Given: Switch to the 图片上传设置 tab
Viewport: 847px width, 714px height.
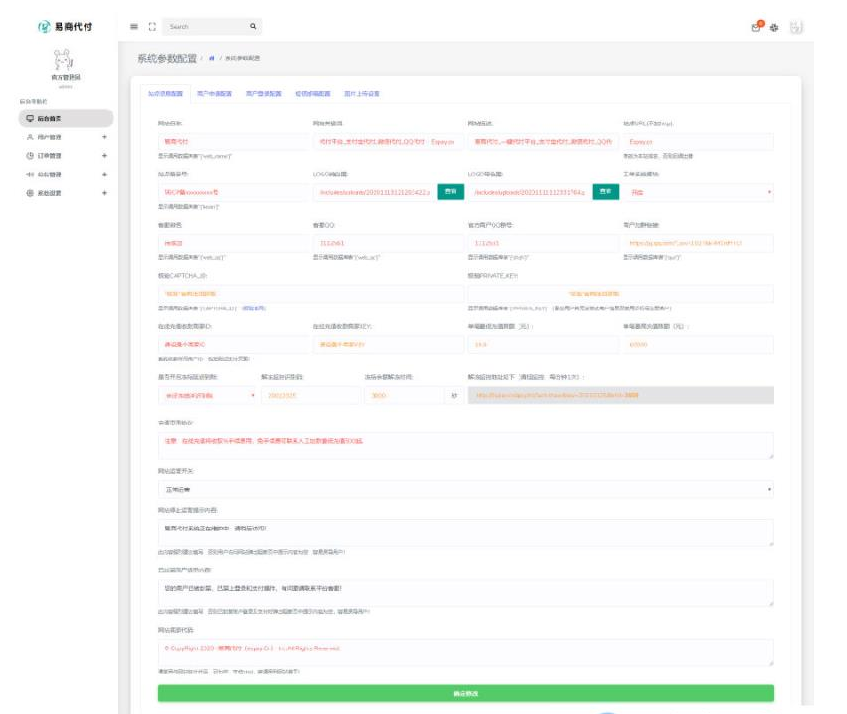Looking at the screenshot, I should point(361,94).
